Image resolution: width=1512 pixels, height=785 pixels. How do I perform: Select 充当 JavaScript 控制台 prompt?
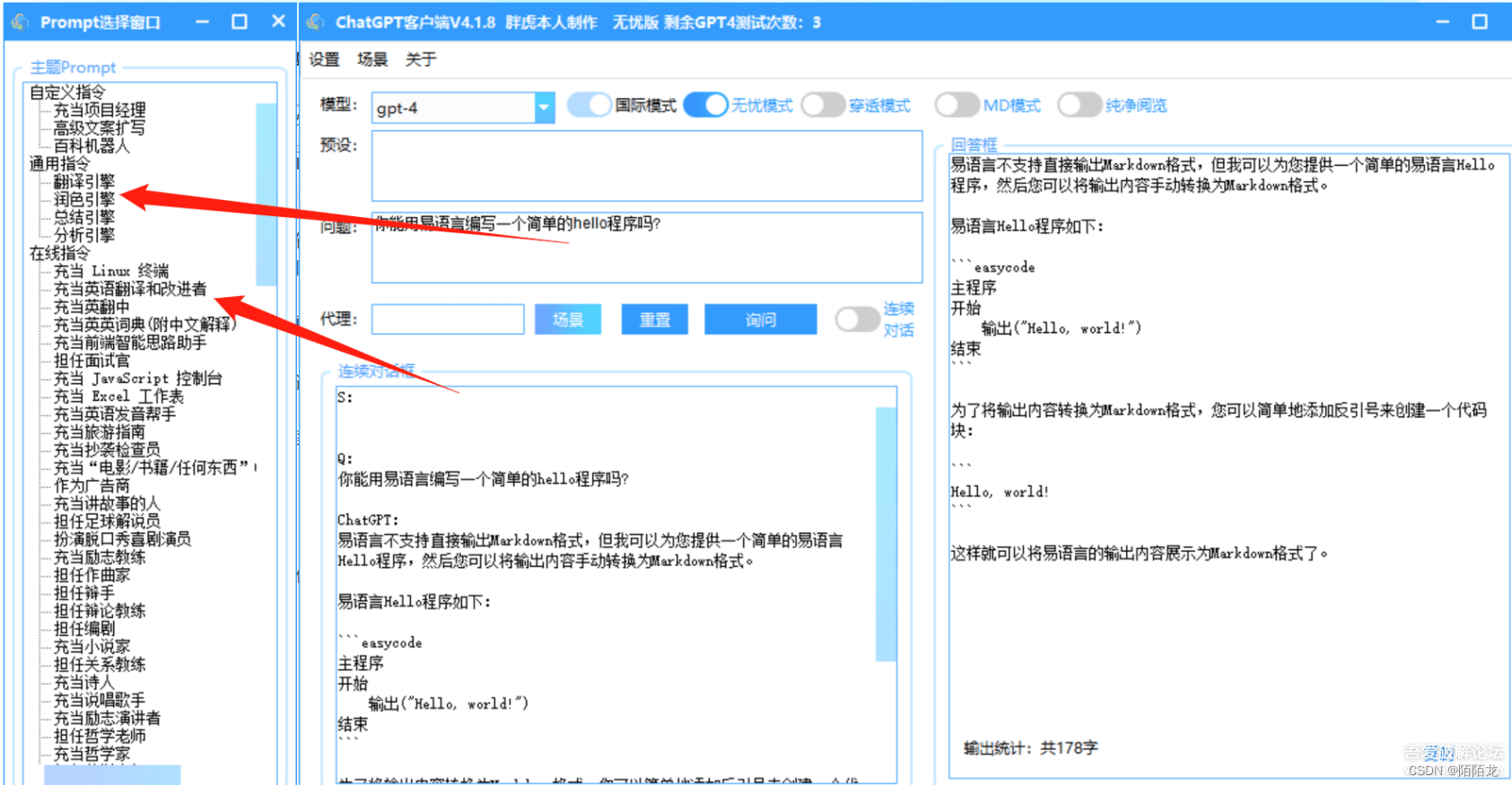138,379
